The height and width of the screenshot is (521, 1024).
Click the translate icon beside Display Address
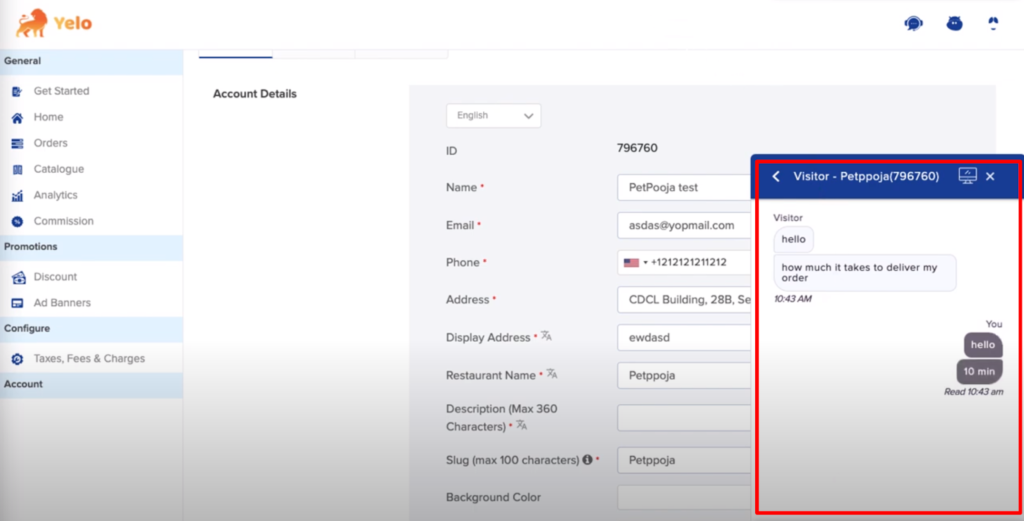(x=547, y=337)
